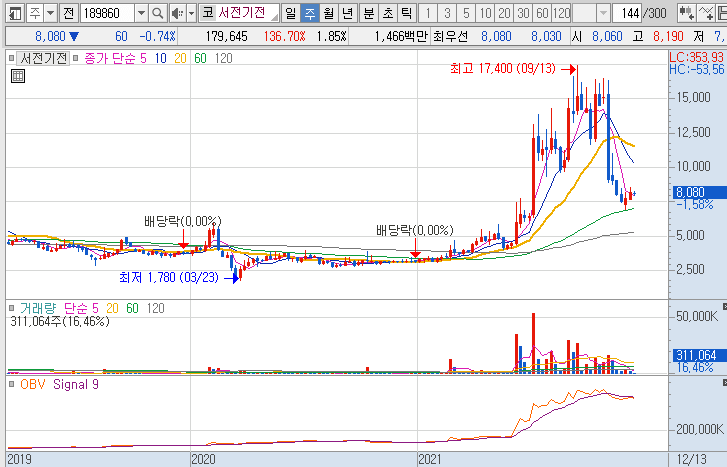Choose the 30 interval button
727x467 pixels.
pyautogui.click(x=523, y=13)
